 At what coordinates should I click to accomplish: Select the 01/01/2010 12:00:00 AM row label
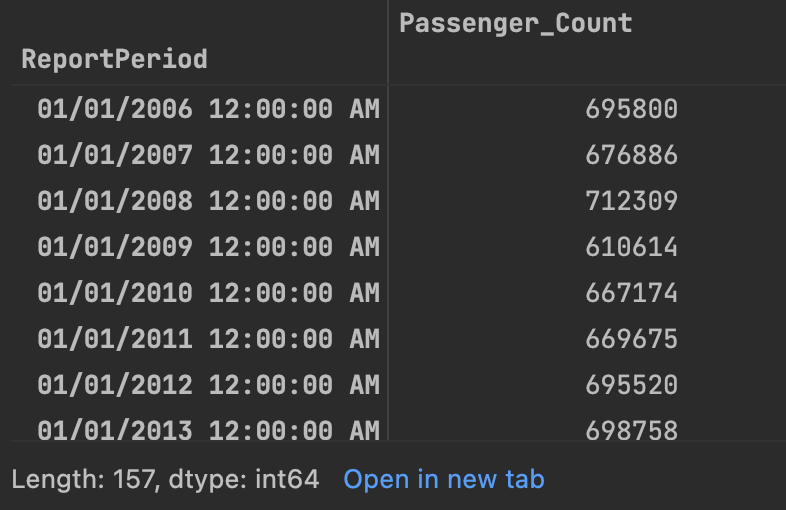[x=209, y=293]
